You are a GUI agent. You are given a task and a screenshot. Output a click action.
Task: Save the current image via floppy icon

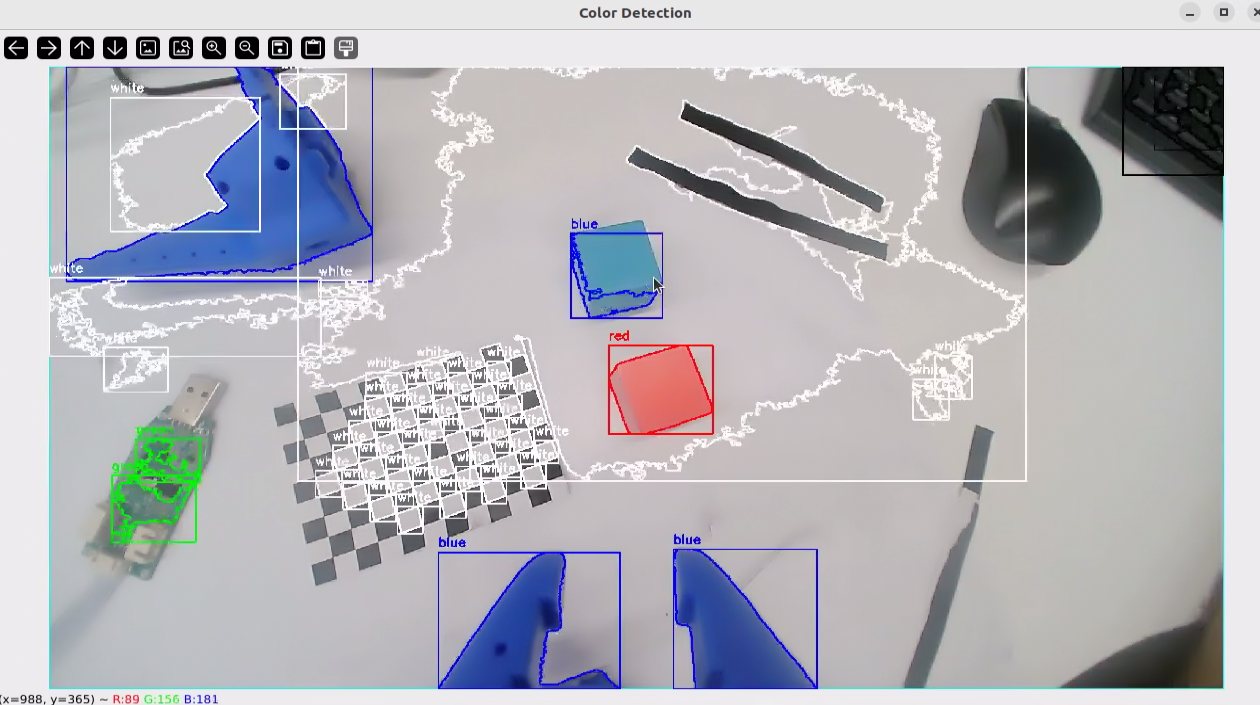280,48
